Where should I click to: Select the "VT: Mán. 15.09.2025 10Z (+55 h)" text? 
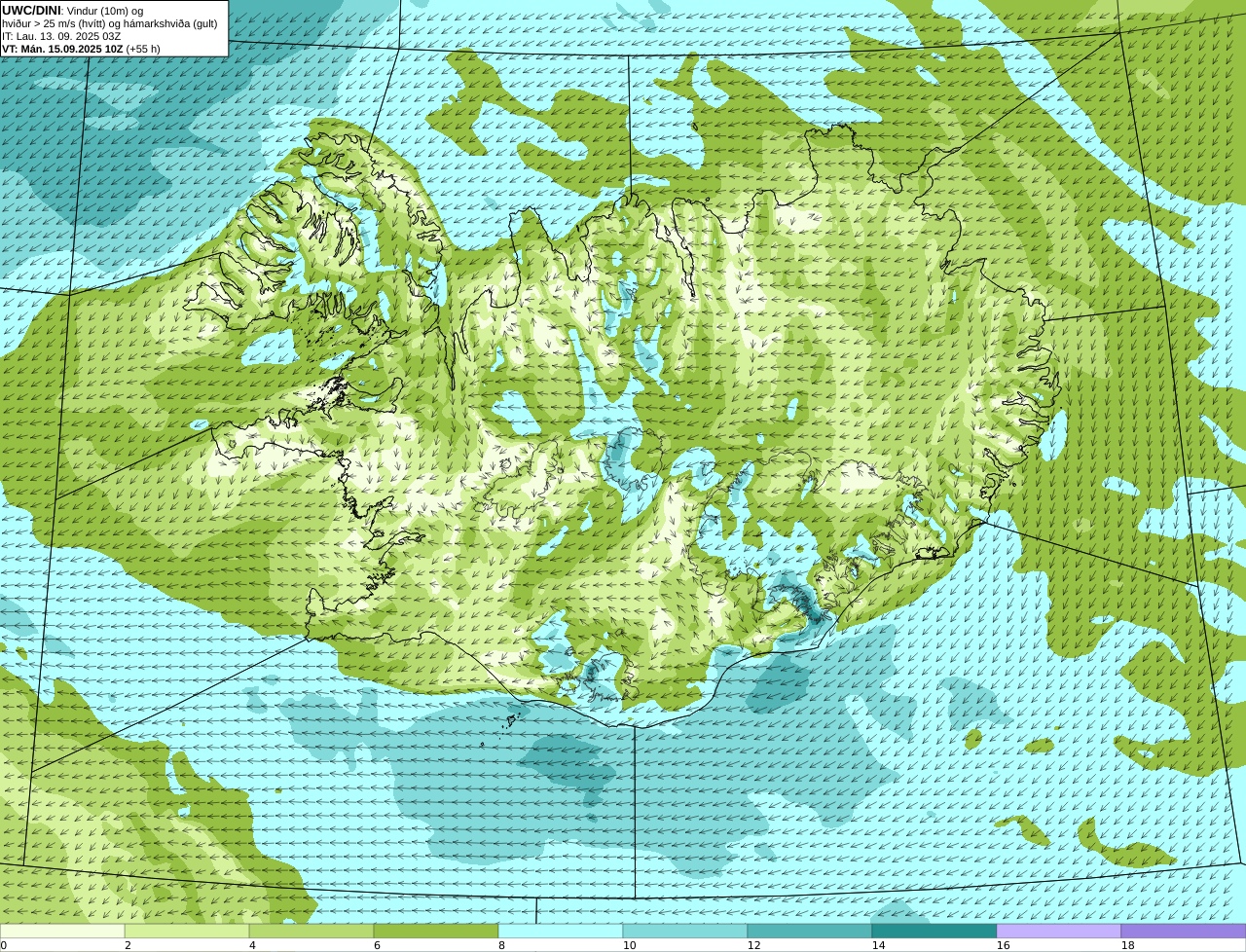[81, 49]
